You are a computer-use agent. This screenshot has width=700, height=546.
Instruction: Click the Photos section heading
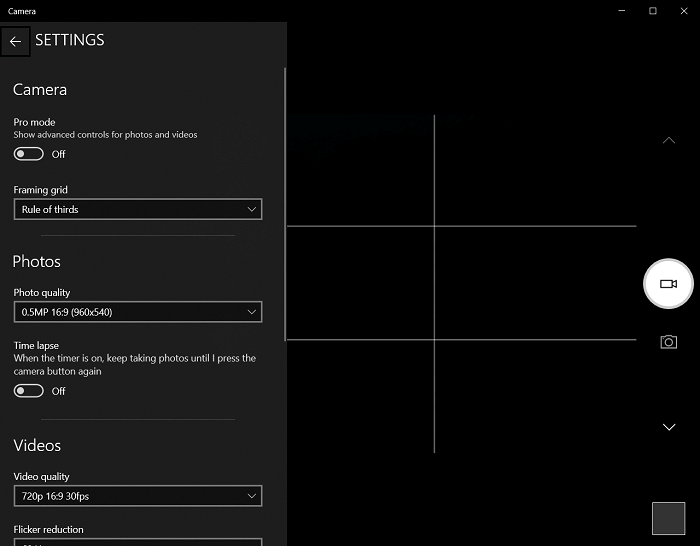(x=37, y=262)
